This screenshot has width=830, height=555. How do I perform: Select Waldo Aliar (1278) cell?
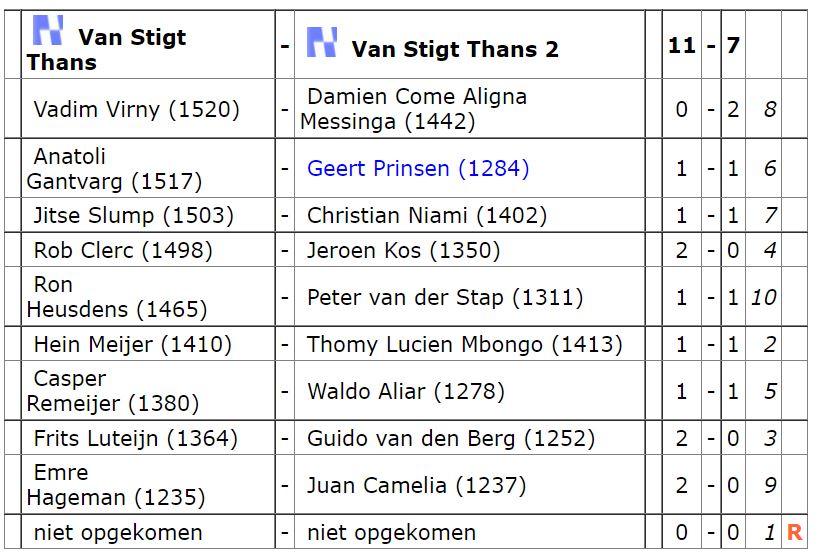click(x=406, y=391)
